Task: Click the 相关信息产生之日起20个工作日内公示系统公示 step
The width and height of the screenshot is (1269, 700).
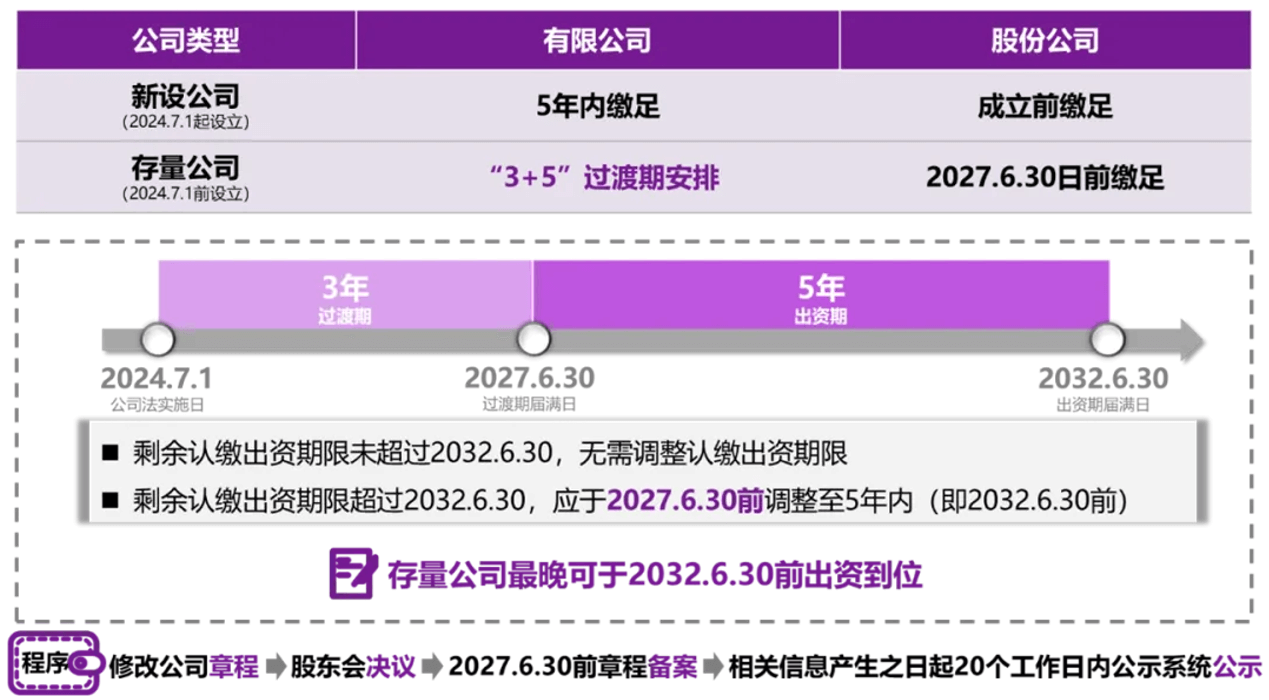Action: pos(996,666)
